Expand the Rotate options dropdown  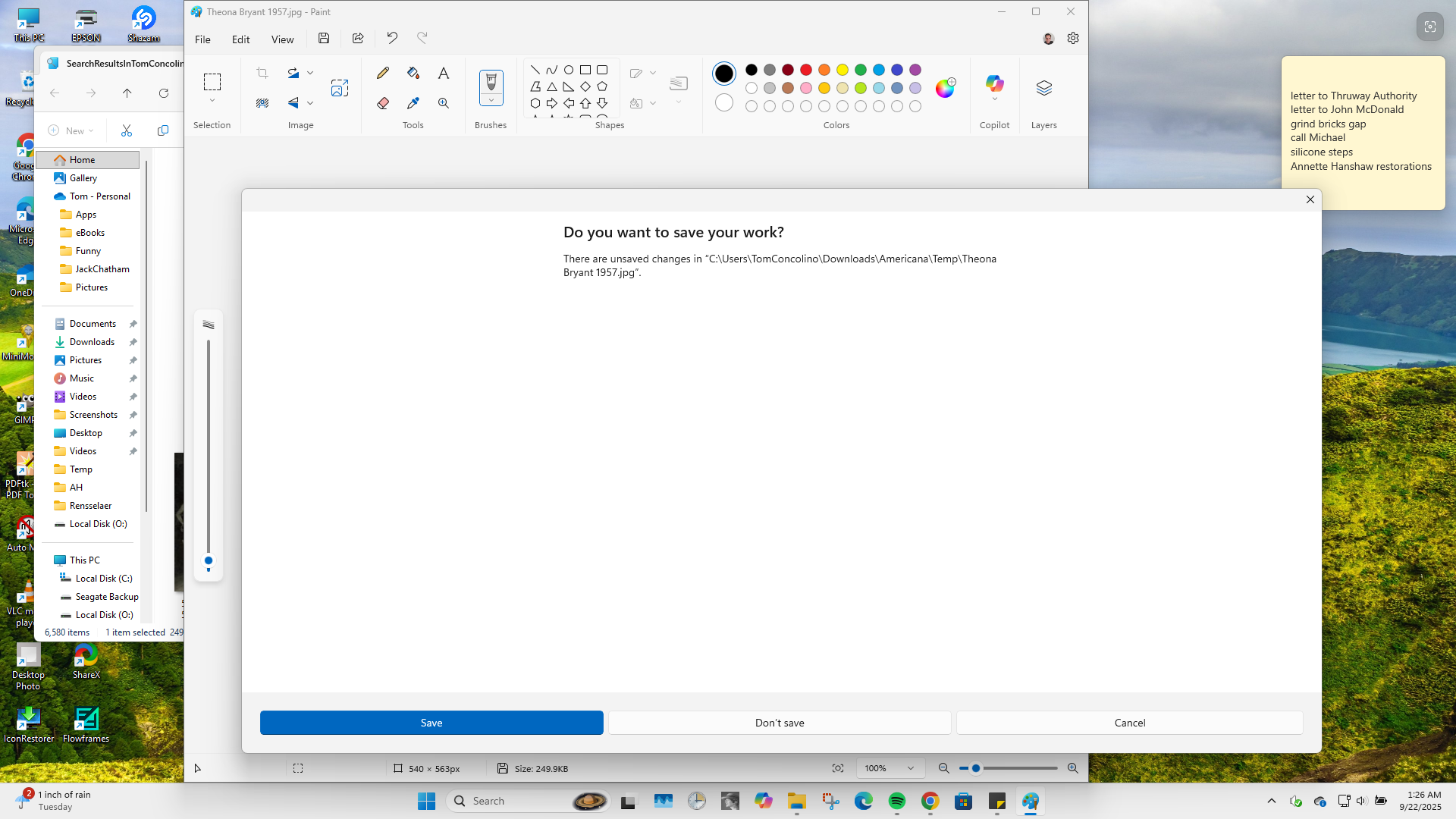pyautogui.click(x=310, y=72)
